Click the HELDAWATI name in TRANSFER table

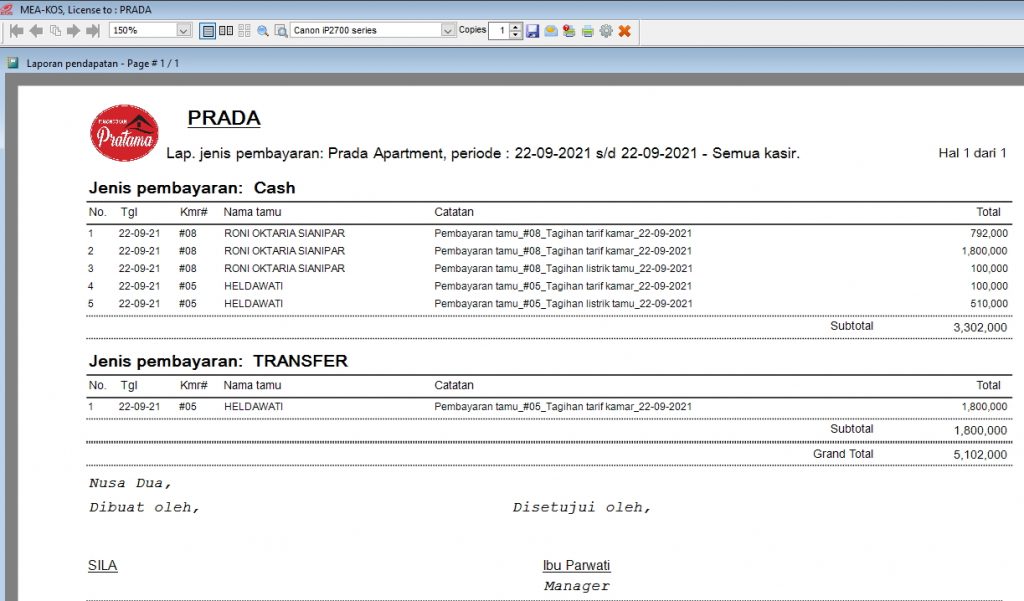253,406
